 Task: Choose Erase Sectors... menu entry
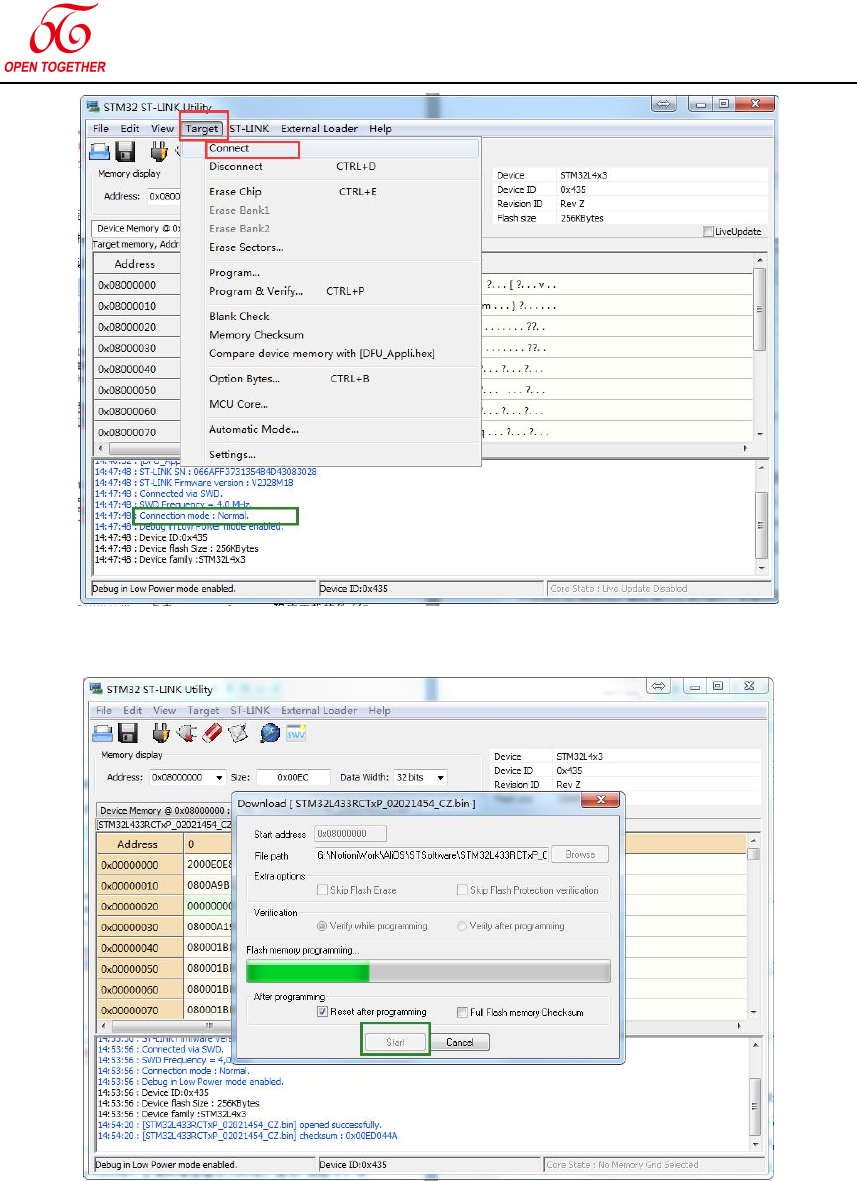(x=343, y=247)
